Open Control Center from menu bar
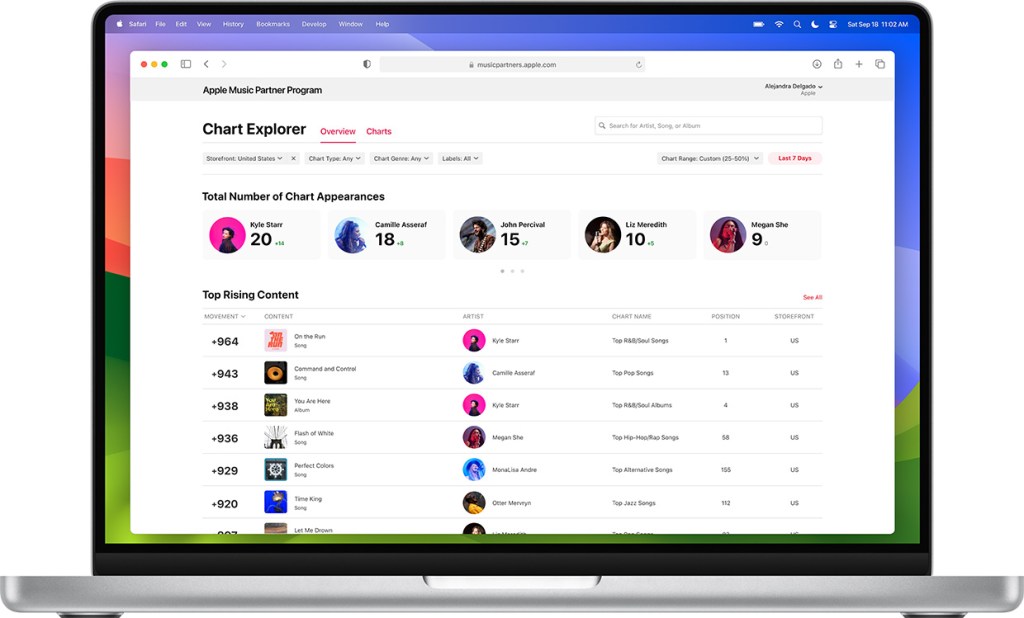The height and width of the screenshot is (618, 1024). pyautogui.click(x=833, y=24)
